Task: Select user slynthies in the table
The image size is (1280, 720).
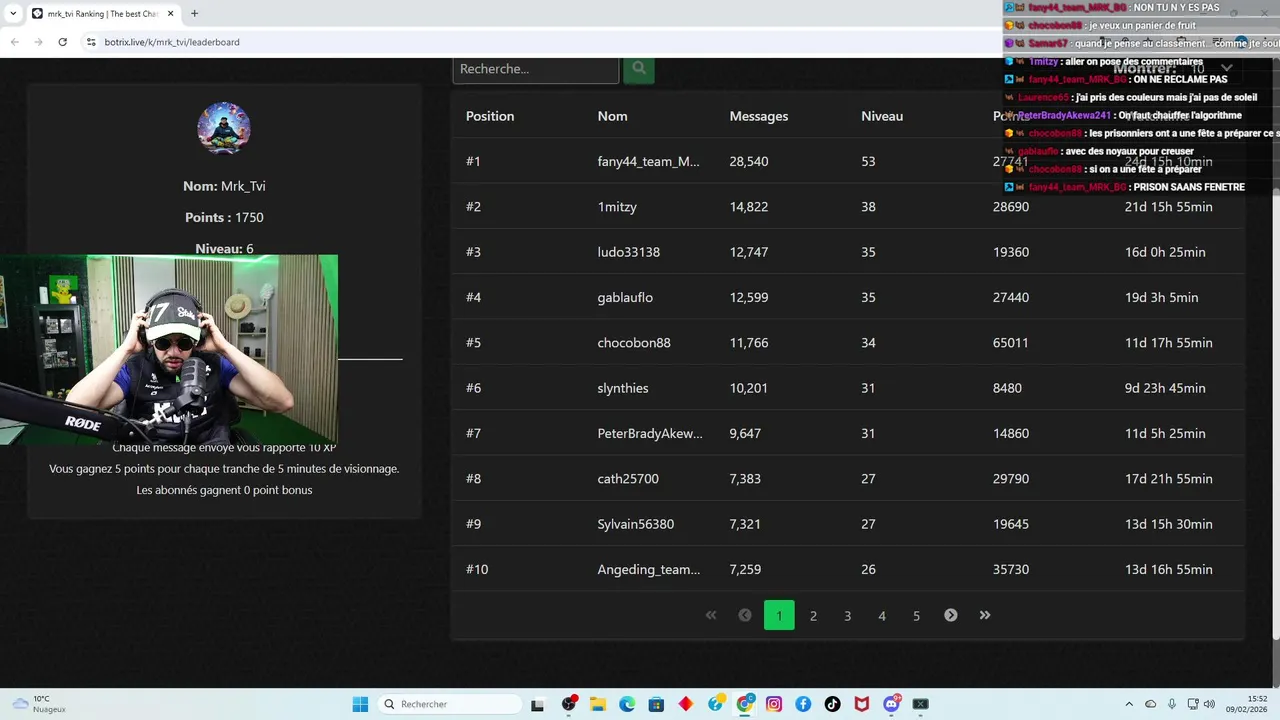Action: coord(623,388)
